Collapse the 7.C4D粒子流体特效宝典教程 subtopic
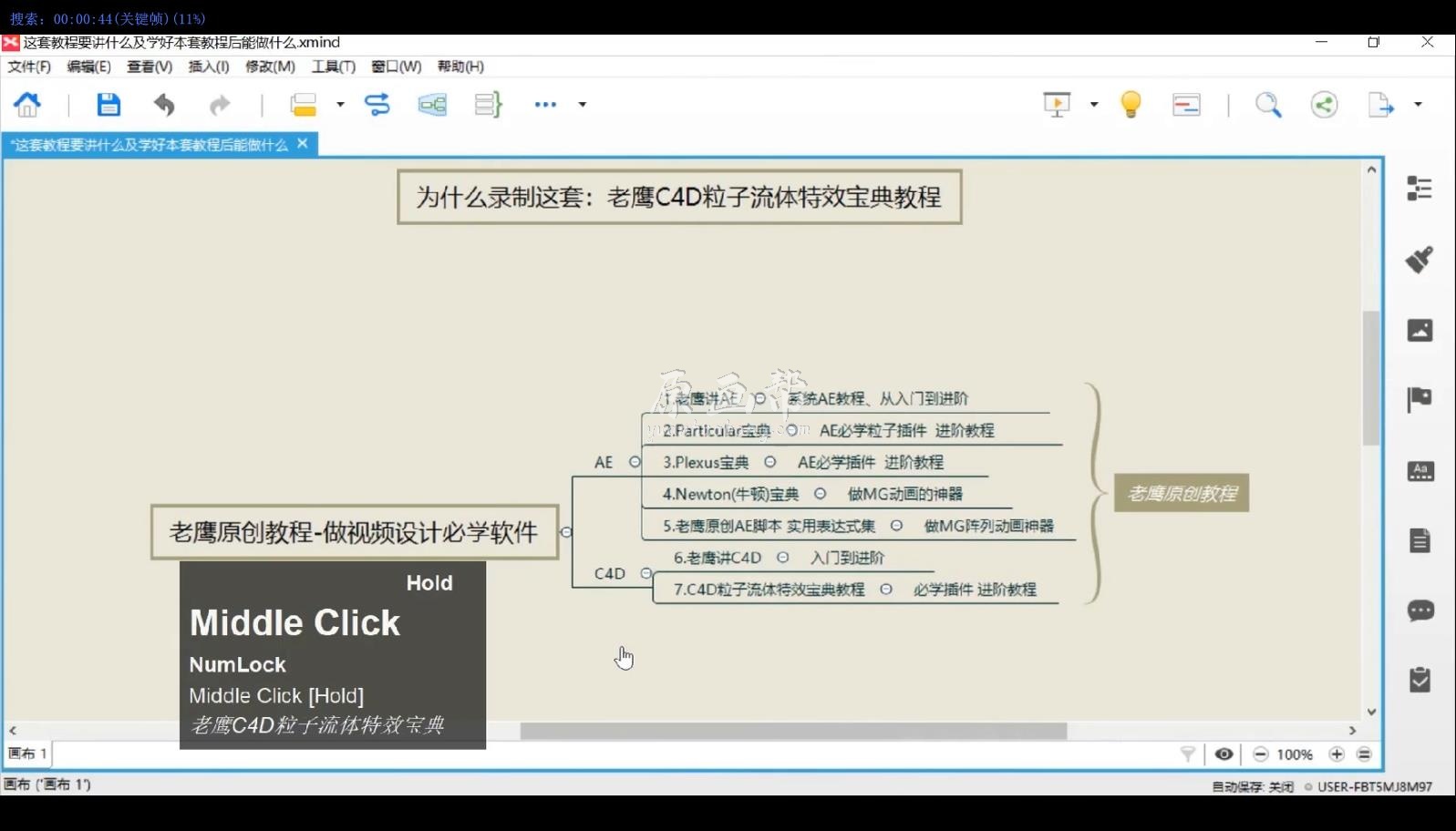 (x=885, y=590)
